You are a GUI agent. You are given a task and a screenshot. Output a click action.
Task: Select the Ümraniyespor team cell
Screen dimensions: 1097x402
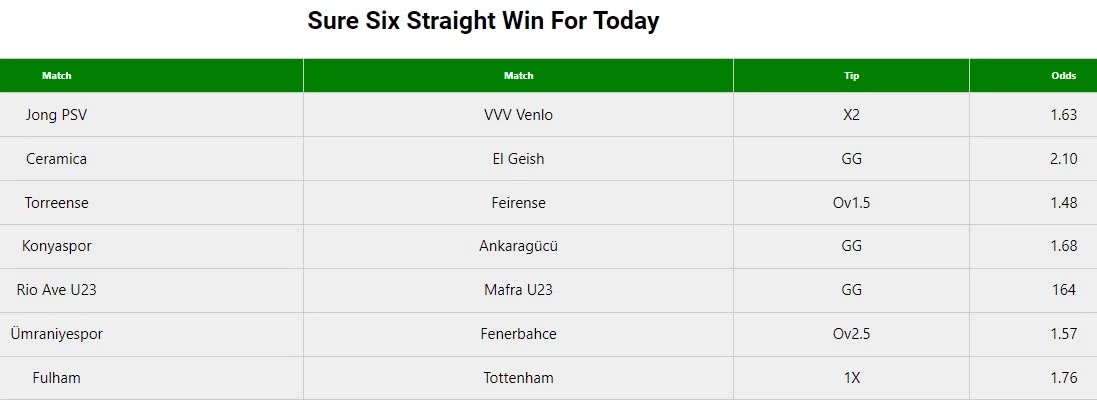57,334
